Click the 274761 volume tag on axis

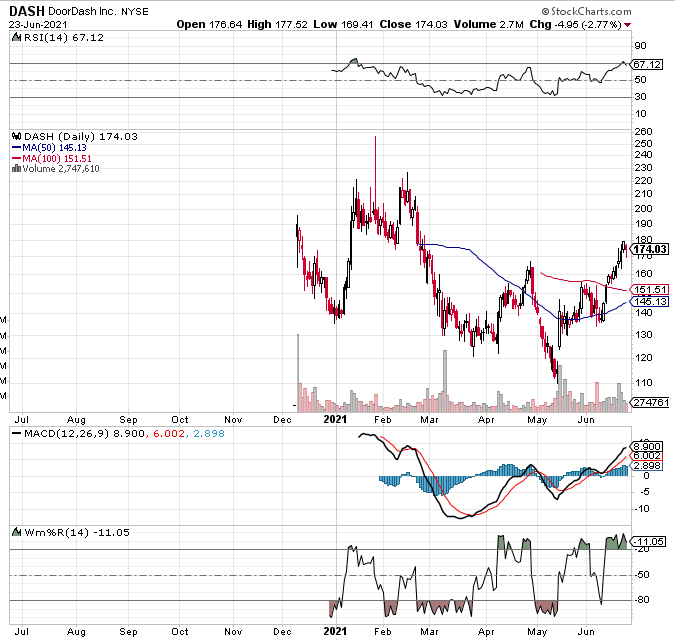(650, 402)
